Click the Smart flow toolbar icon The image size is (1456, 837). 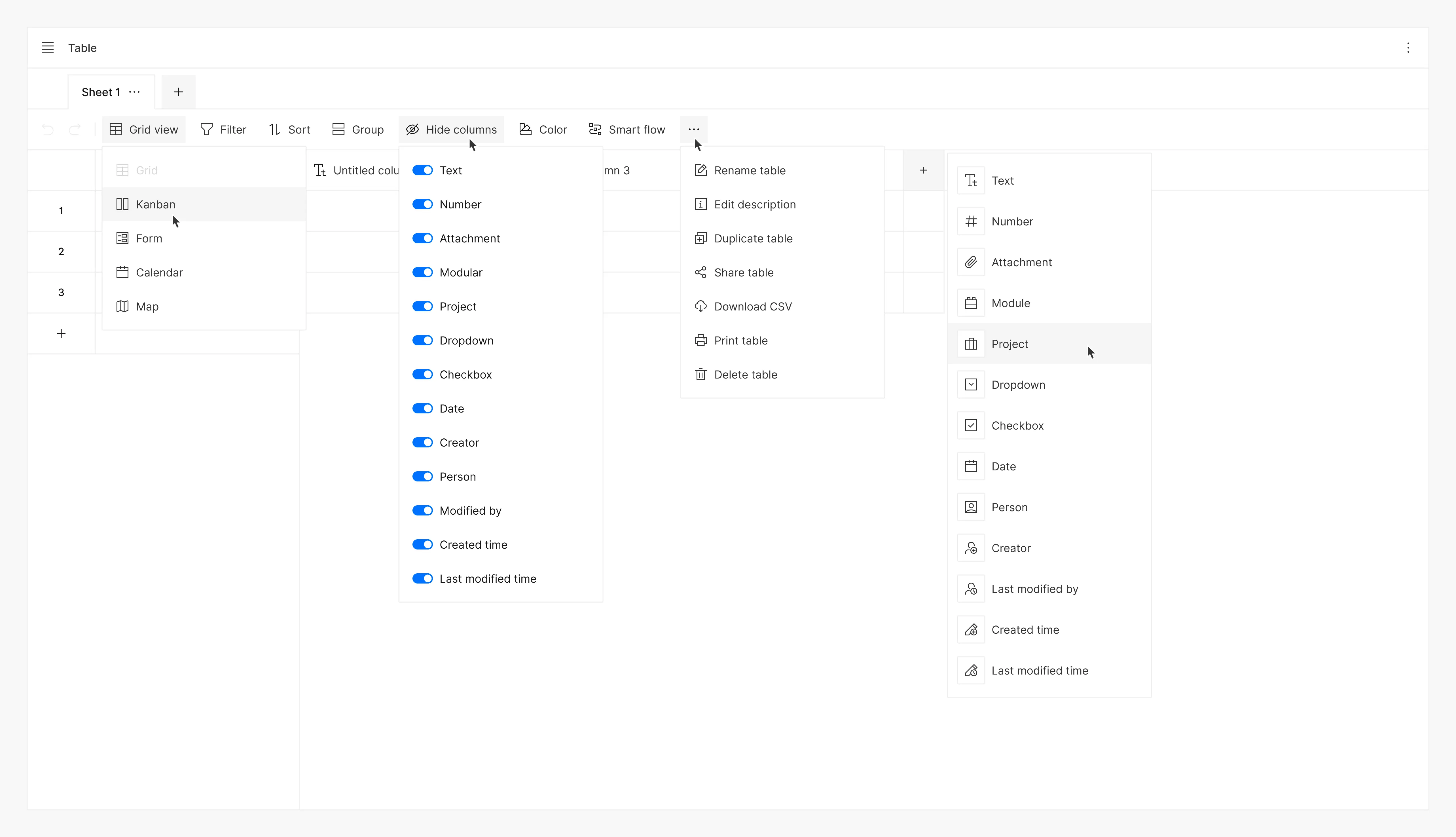pyautogui.click(x=595, y=129)
